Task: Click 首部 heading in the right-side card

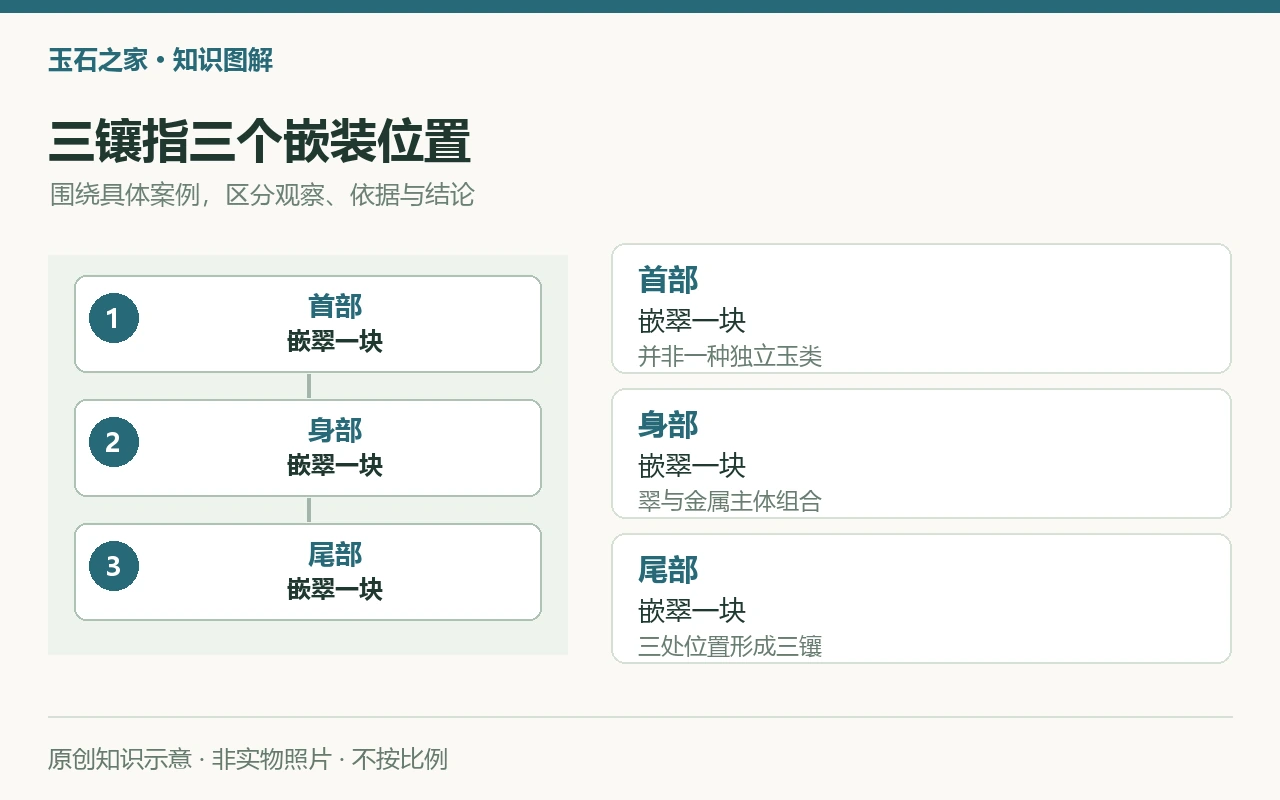Action: coord(668,280)
